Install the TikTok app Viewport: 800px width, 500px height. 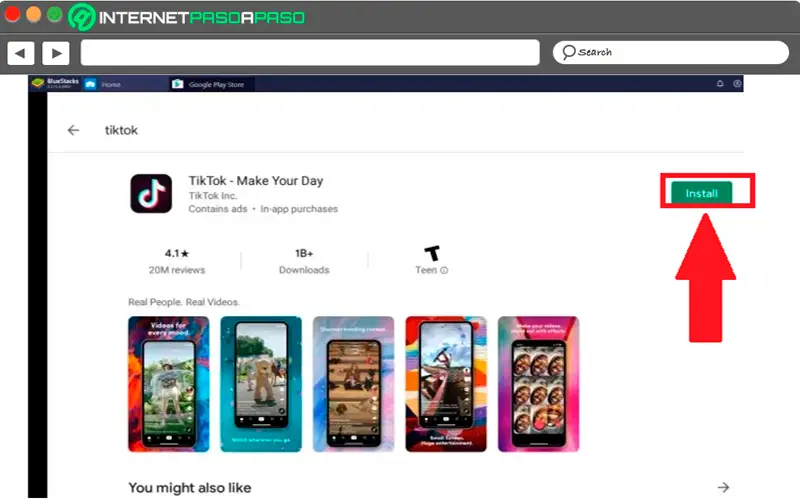pos(702,193)
